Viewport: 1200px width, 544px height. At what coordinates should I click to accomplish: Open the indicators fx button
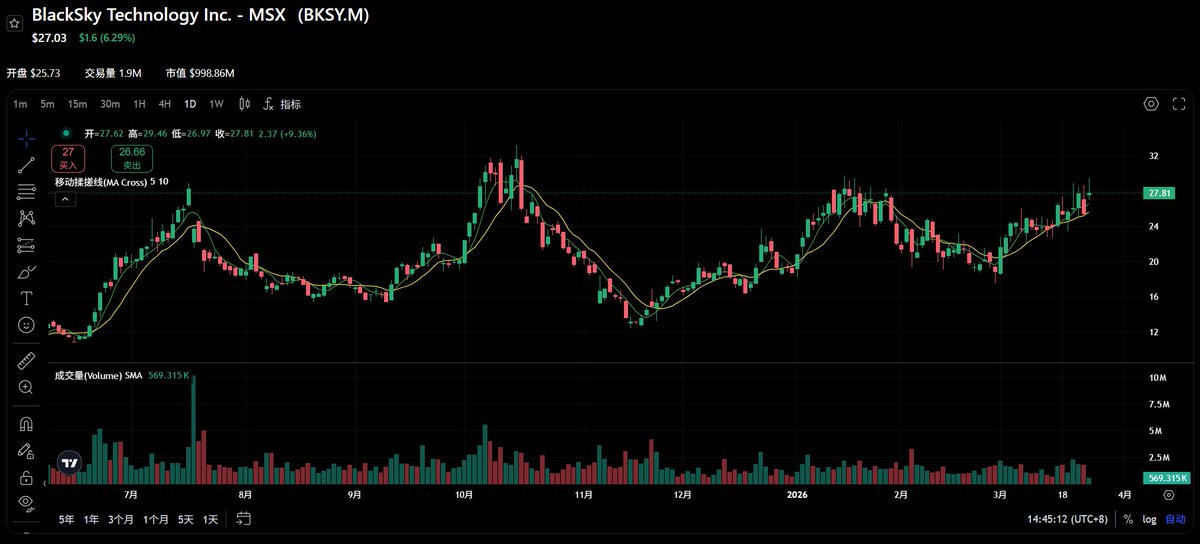[x=282, y=104]
